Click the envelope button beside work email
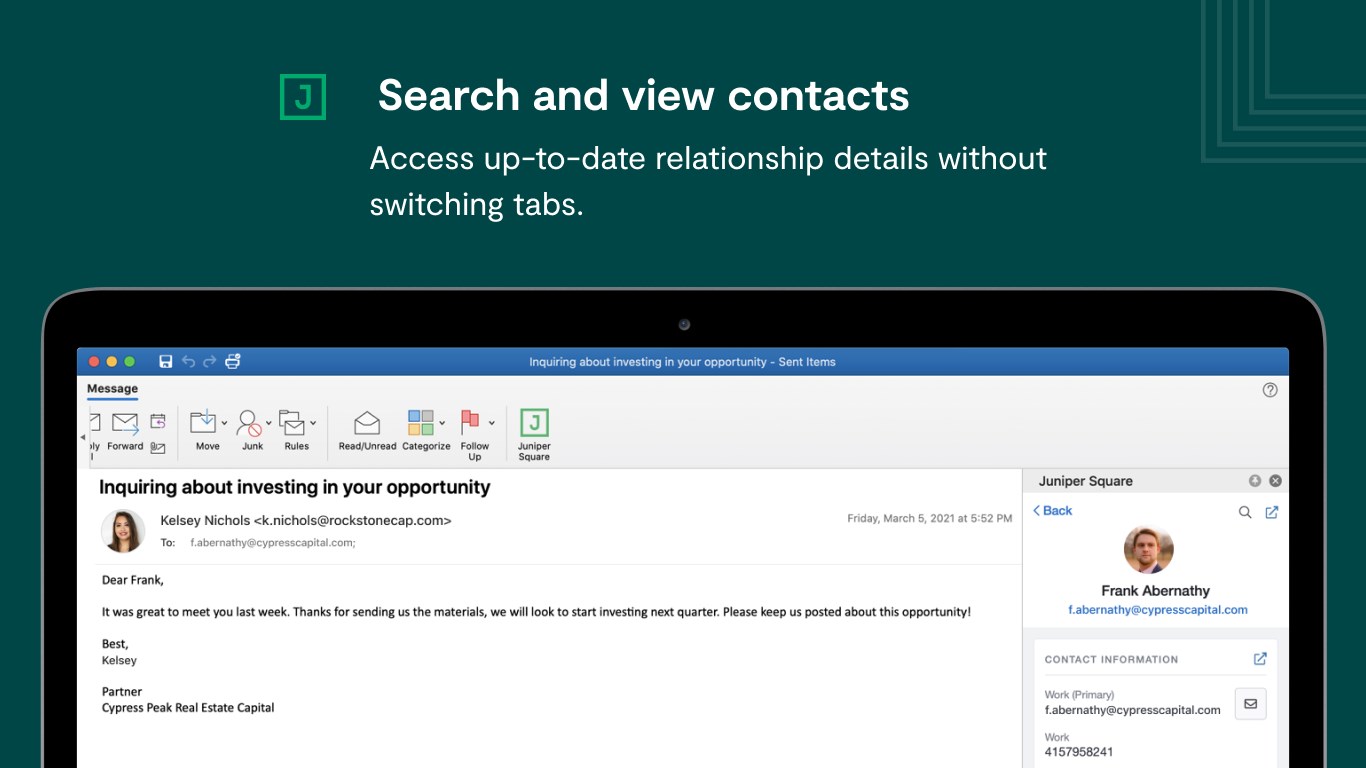The image size is (1366, 768). [x=1251, y=704]
